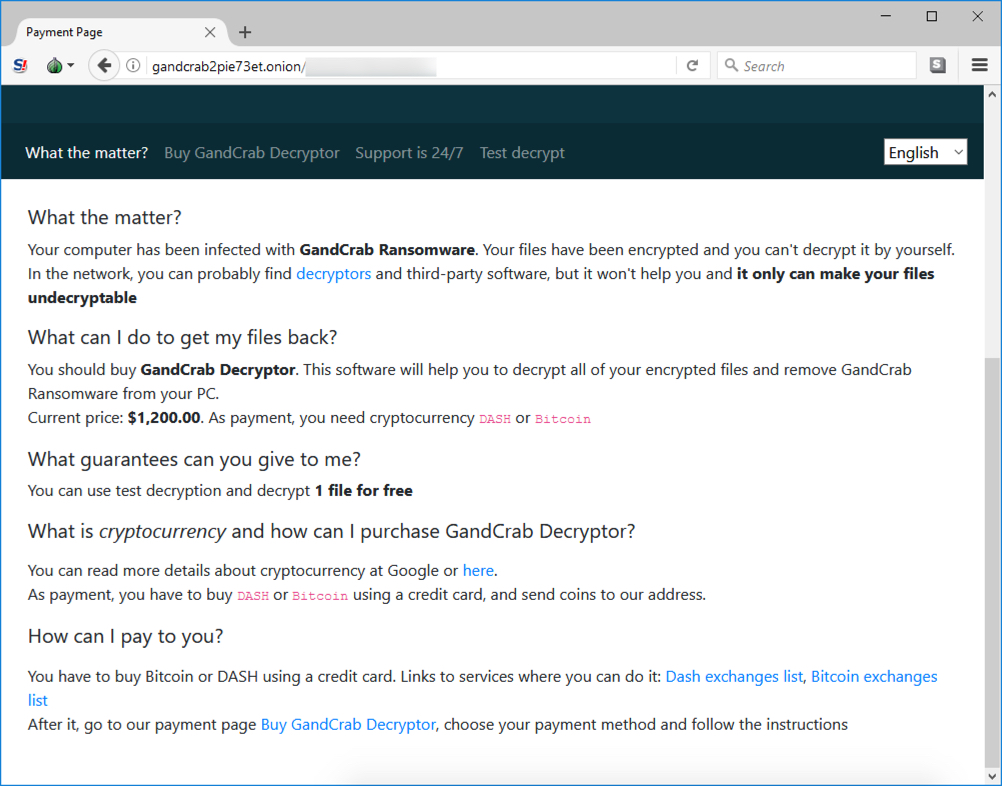Click the magnifier icon in search box
Image resolution: width=1002 pixels, height=786 pixels.
pos(731,65)
